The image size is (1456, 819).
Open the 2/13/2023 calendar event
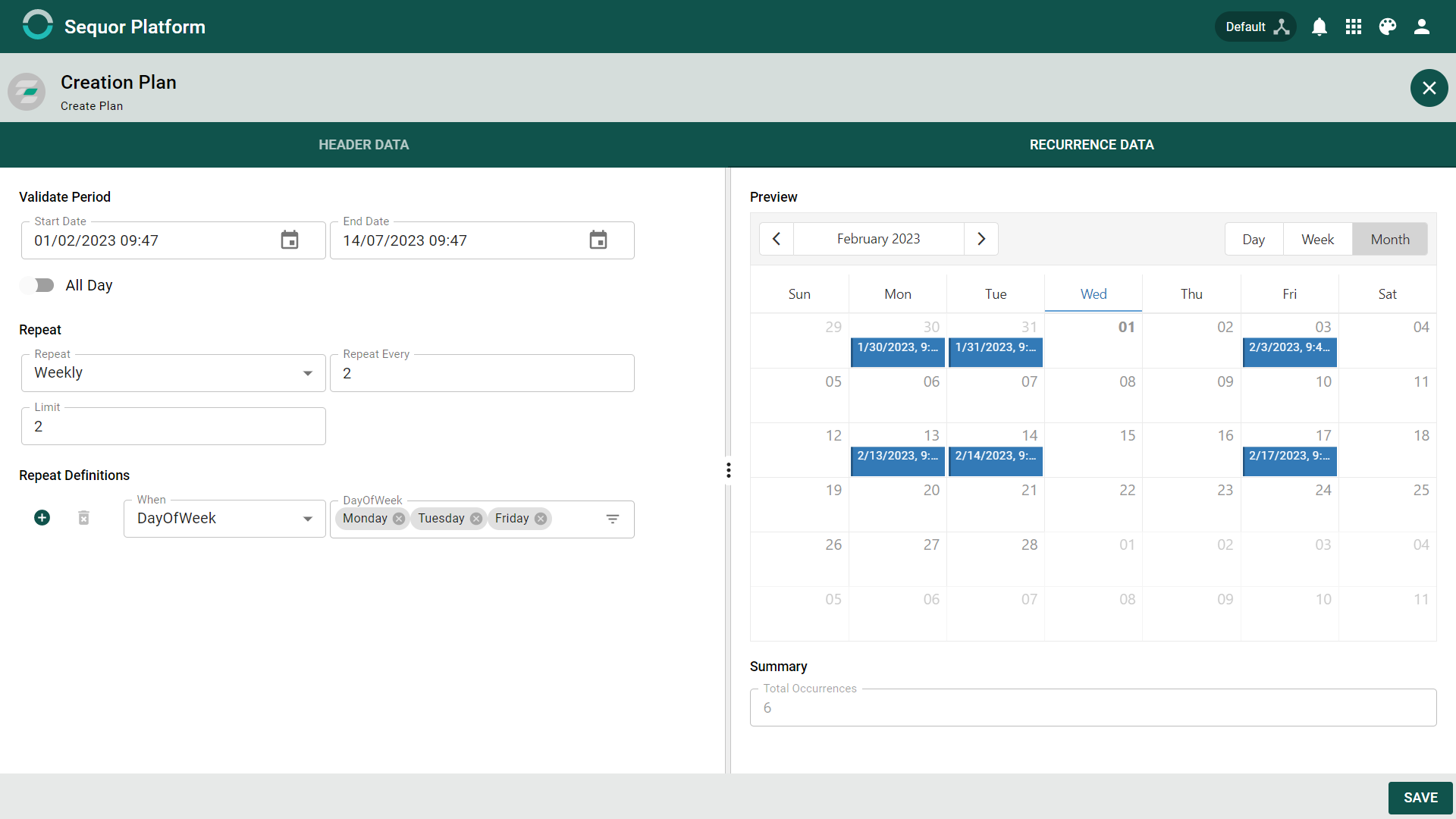click(898, 461)
